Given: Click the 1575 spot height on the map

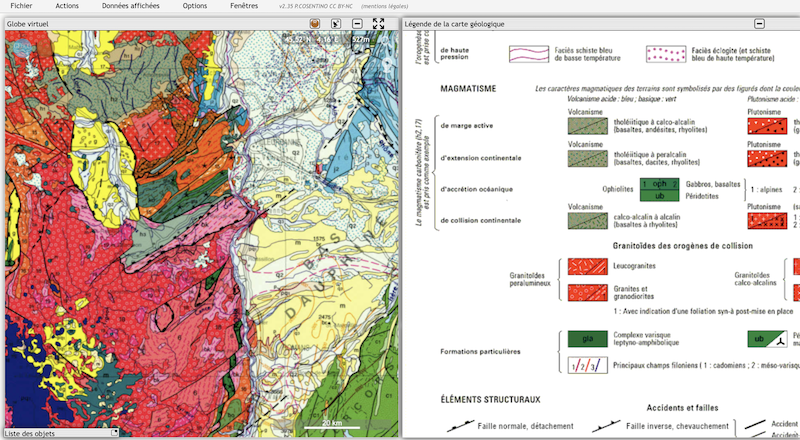Looking at the screenshot, I should click(319, 239).
